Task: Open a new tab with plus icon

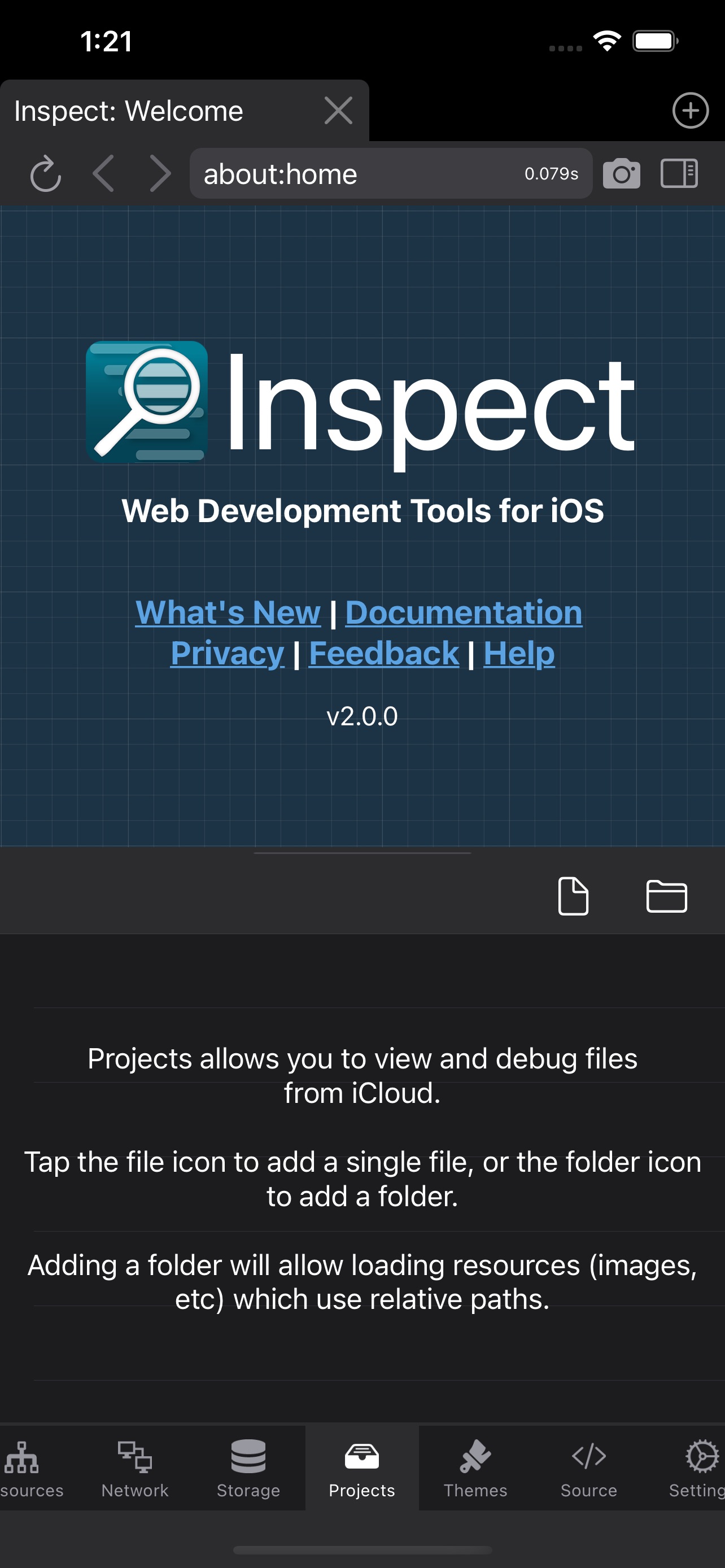Action: 691,111
